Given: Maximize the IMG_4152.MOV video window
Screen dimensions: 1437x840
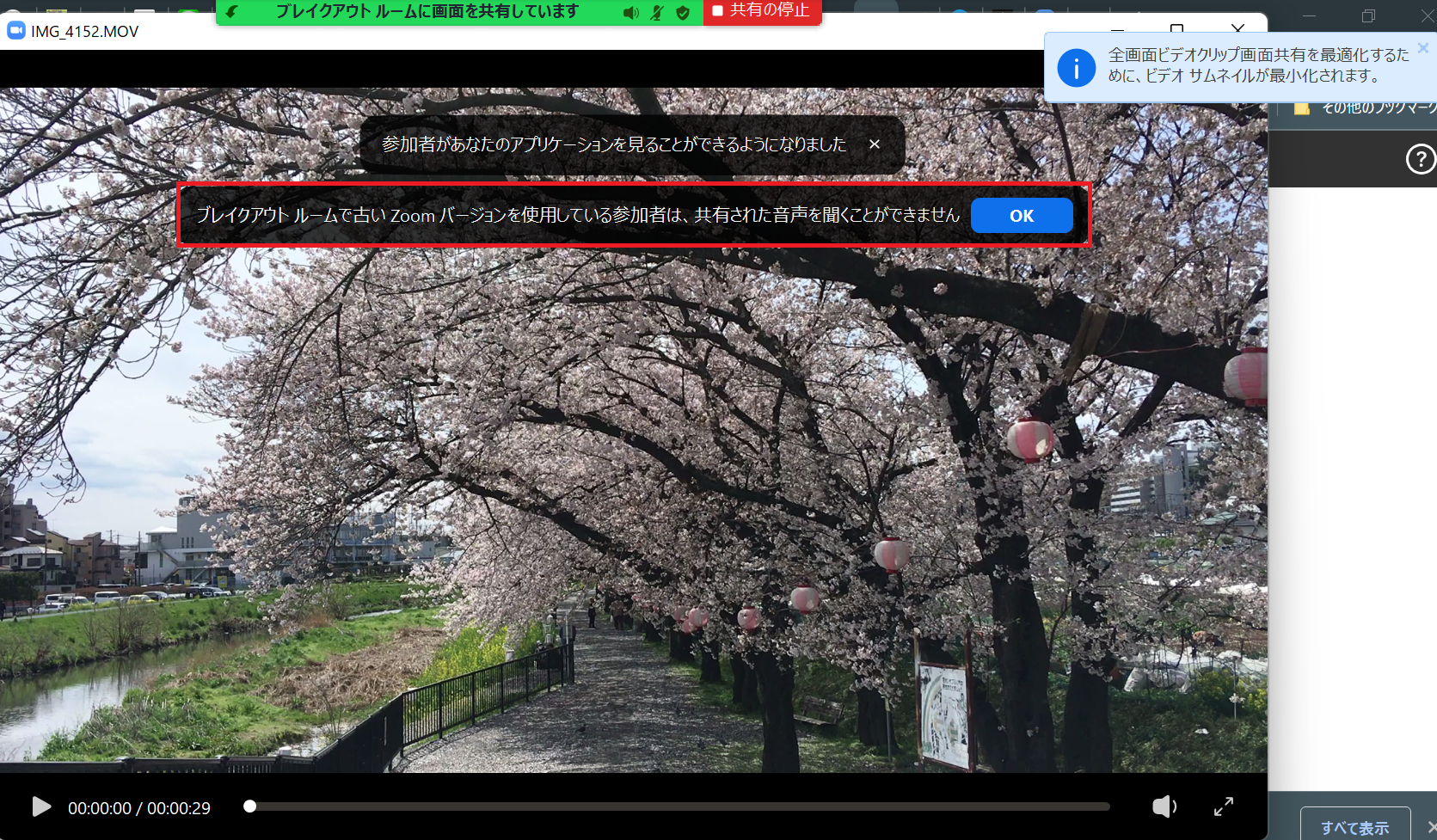Looking at the screenshot, I should tap(1176, 30).
